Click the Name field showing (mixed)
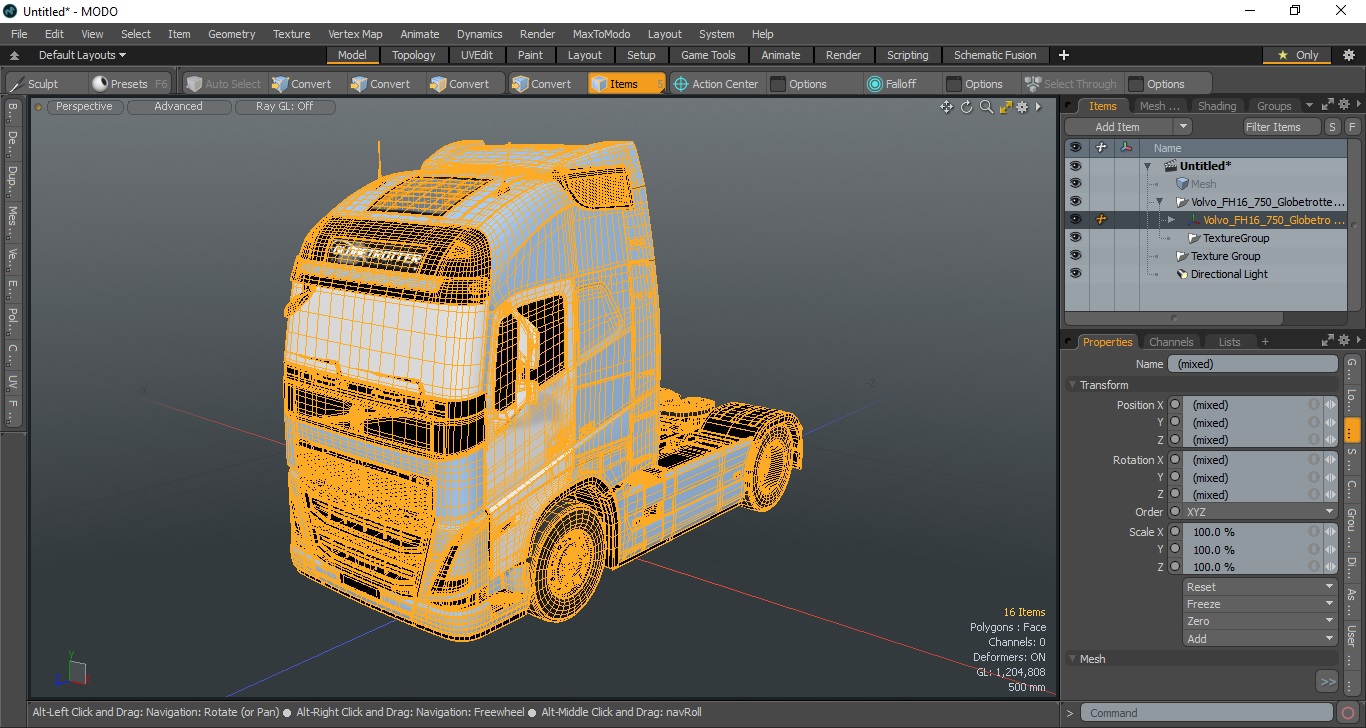Screen dimensions: 1366x728 coord(1253,364)
